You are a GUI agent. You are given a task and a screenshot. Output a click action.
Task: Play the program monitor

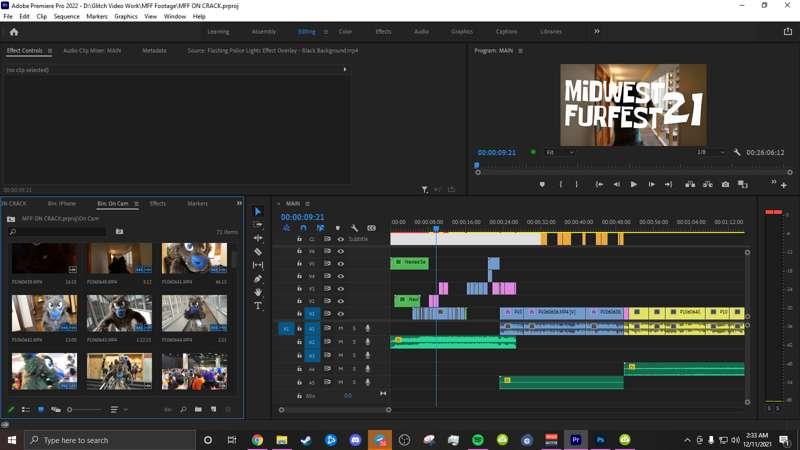[x=634, y=185]
